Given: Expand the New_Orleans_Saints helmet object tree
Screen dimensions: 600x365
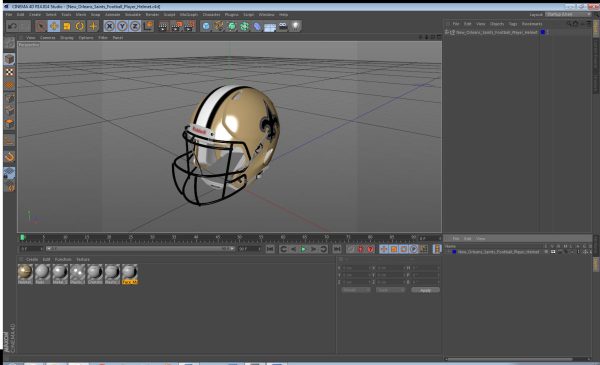Looking at the screenshot, I should (447, 33).
